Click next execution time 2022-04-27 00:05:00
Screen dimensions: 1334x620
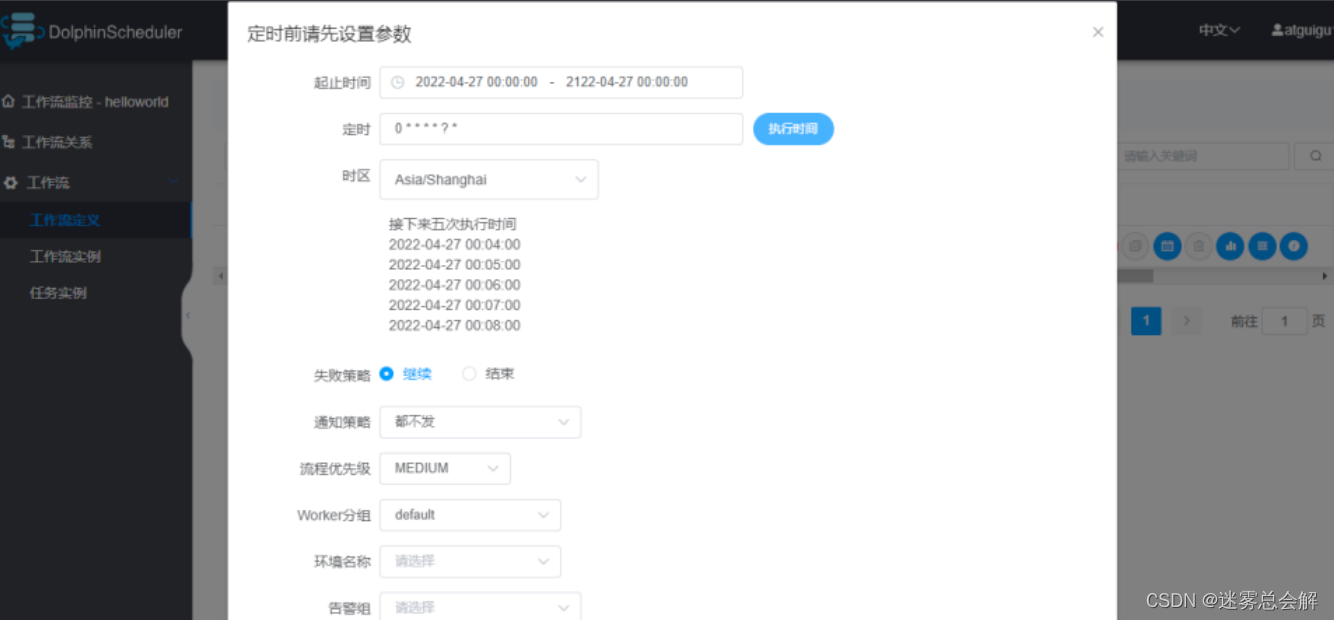click(454, 265)
